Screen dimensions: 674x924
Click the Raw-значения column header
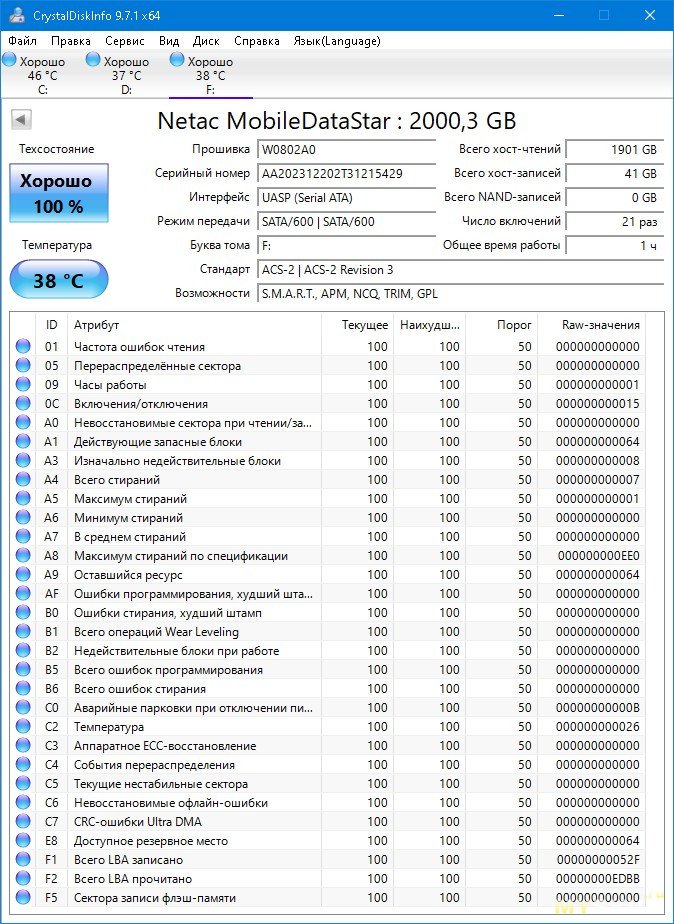click(x=592, y=325)
